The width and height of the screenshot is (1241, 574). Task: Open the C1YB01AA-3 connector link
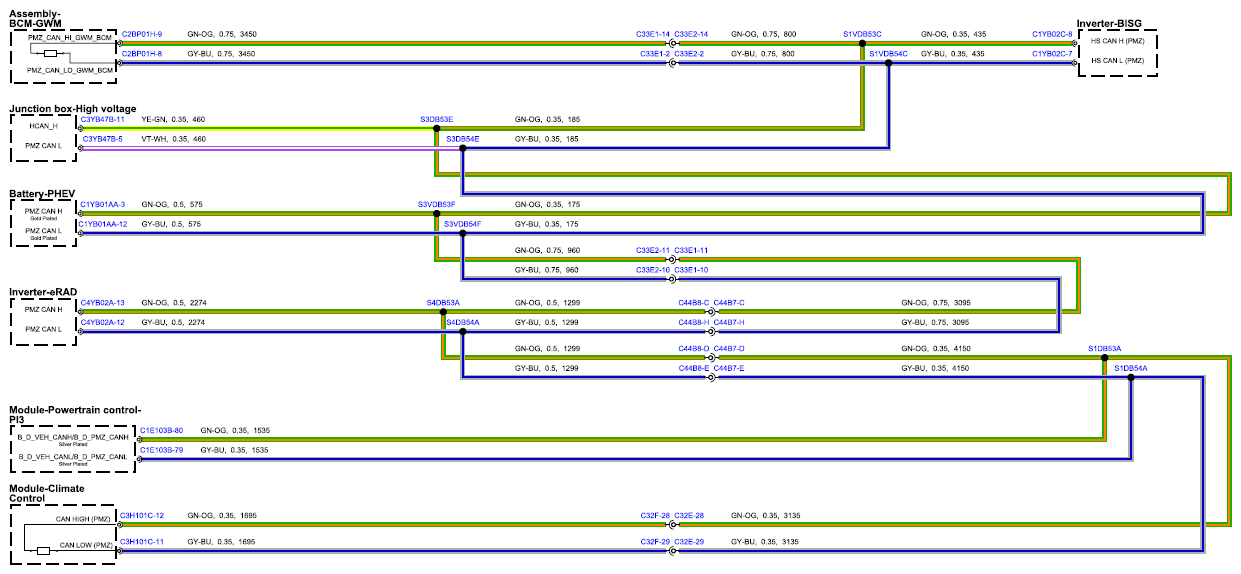[103, 204]
